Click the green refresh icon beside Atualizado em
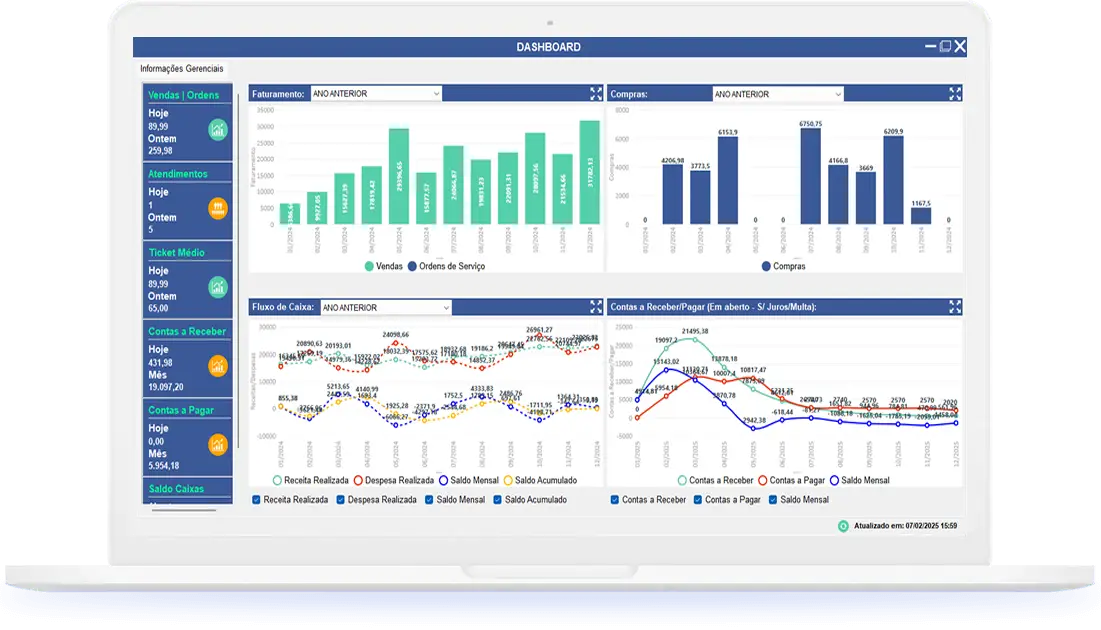Viewport: 1101px width, 630px height. pos(843,525)
